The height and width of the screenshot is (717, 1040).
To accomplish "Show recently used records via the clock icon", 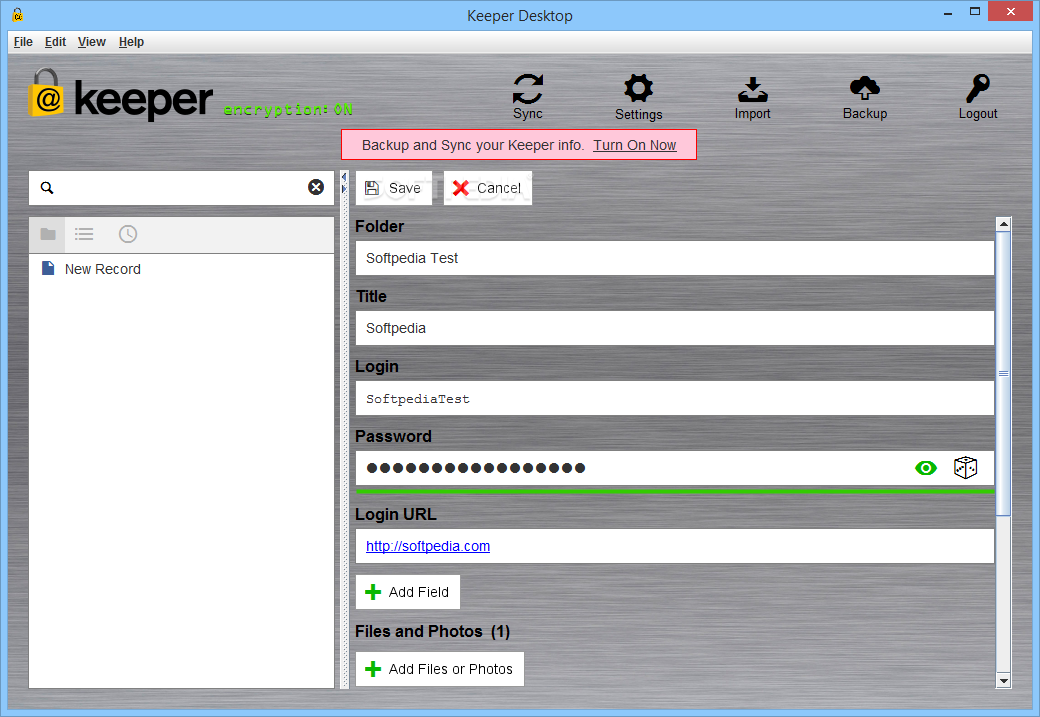I will pyautogui.click(x=127, y=234).
